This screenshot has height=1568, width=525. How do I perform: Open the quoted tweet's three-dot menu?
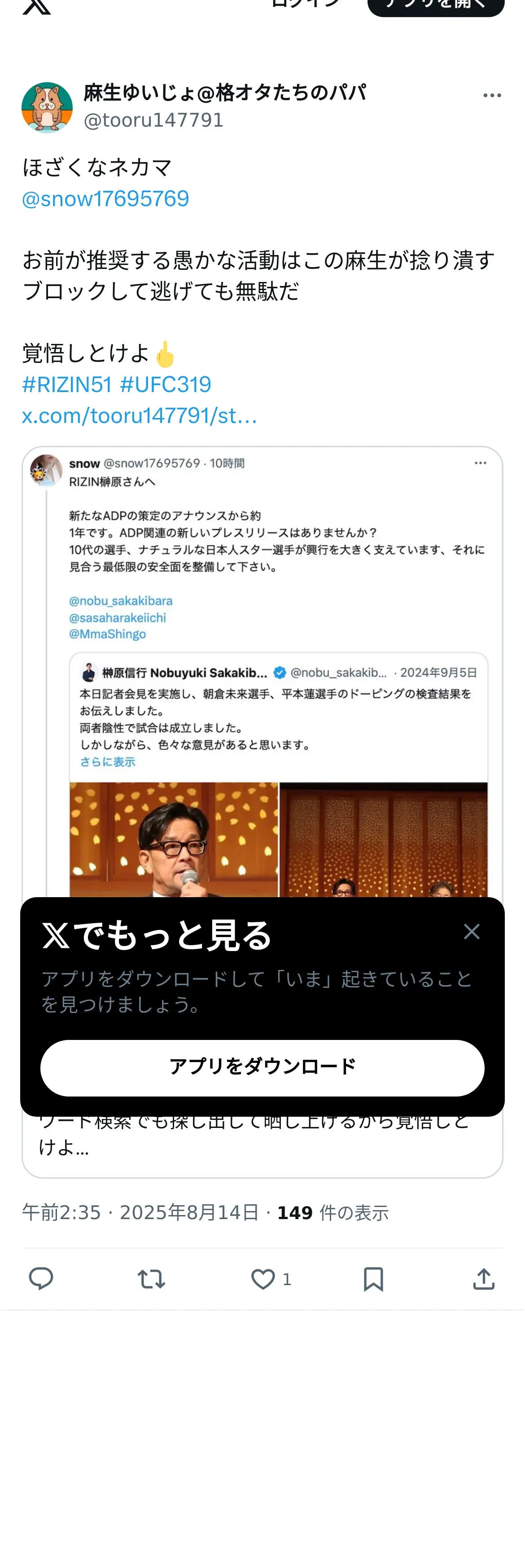pos(480,463)
